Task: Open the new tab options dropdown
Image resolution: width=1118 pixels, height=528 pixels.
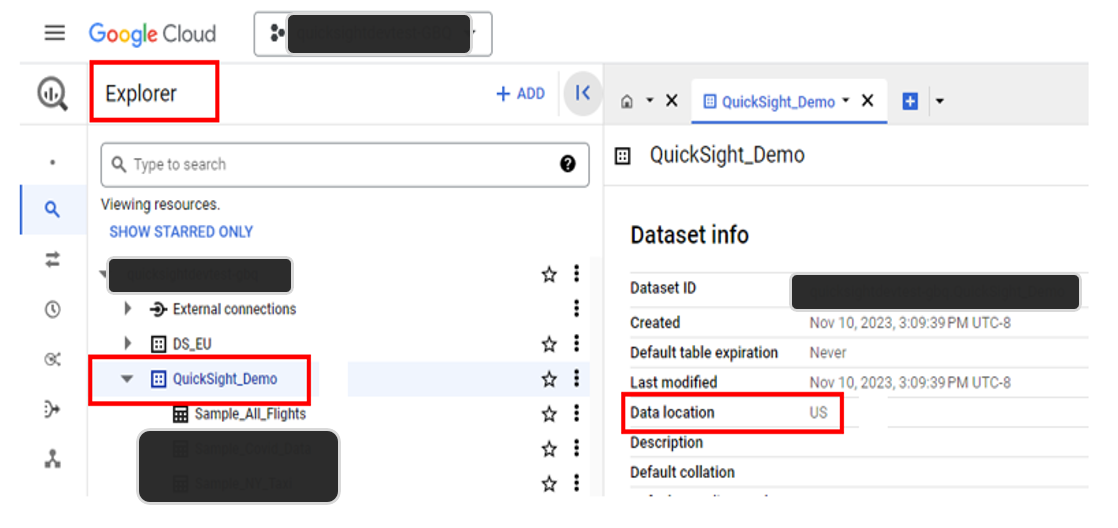Action: pyautogui.click(x=940, y=102)
